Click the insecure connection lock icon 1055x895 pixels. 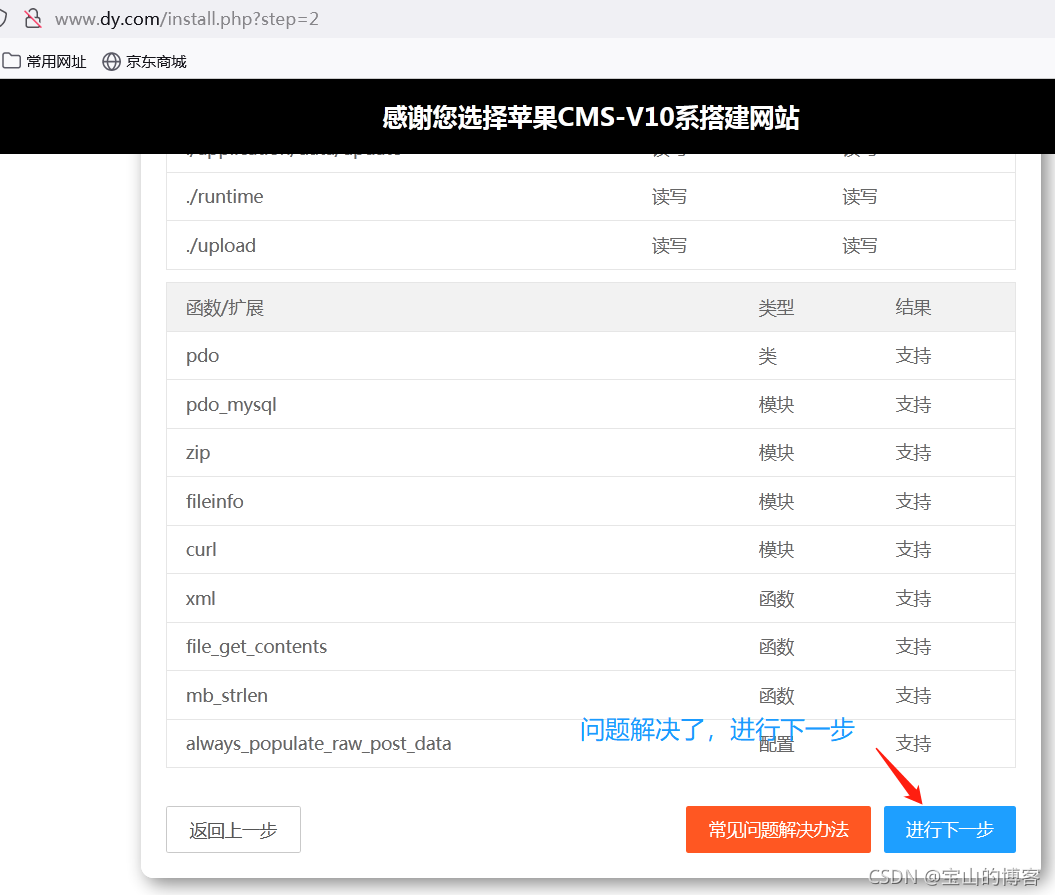33,18
